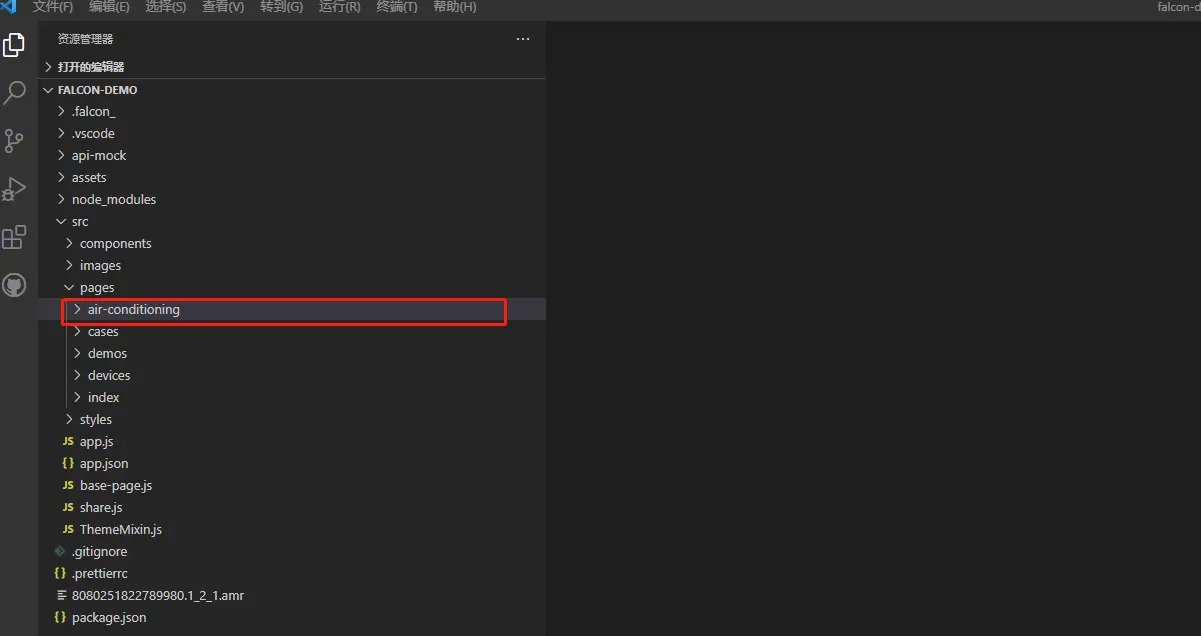Expand the 打开的编辑器 section
Image resolution: width=1201 pixels, height=636 pixels.
[x=292, y=67]
